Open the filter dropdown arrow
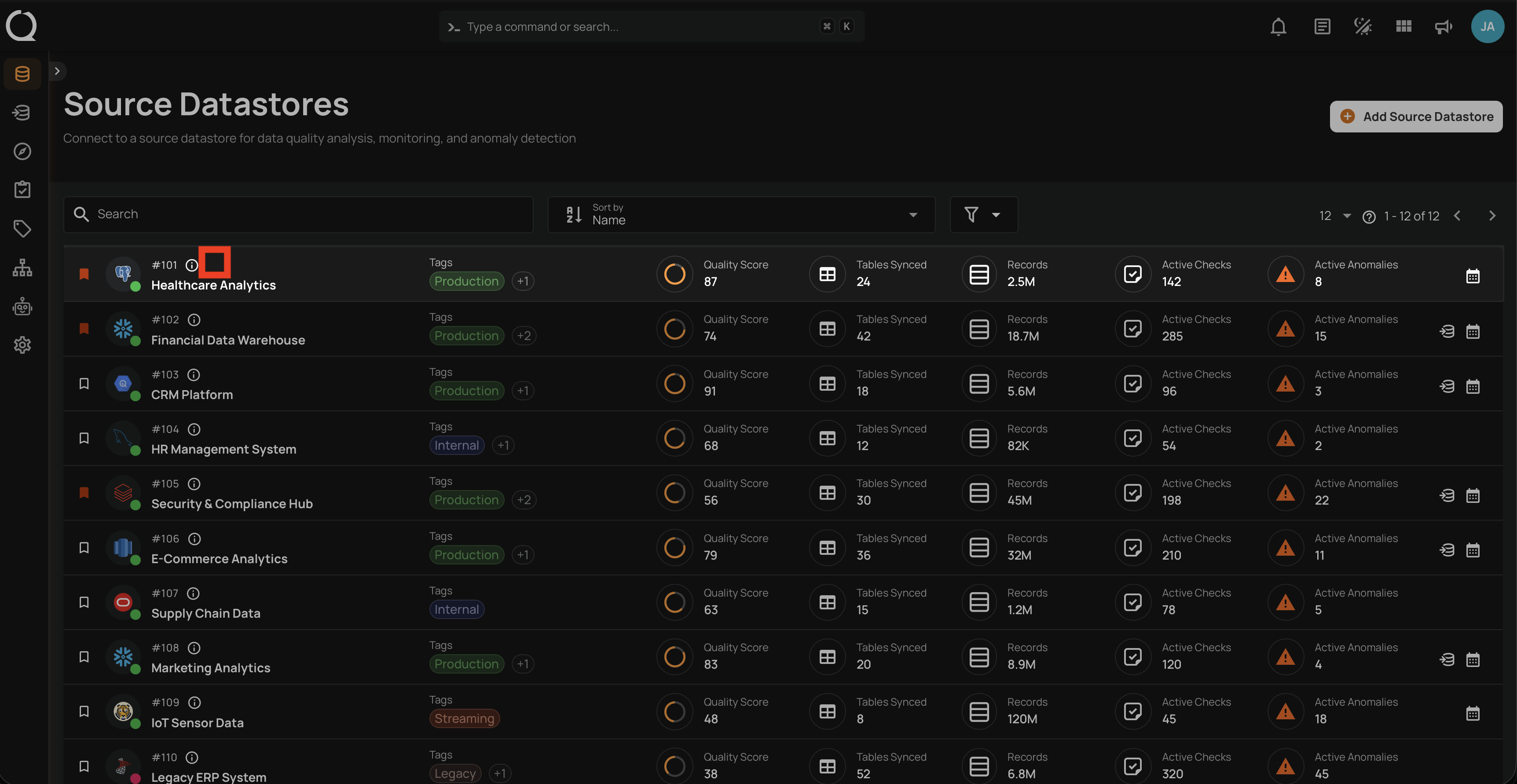1517x784 pixels. tap(996, 214)
